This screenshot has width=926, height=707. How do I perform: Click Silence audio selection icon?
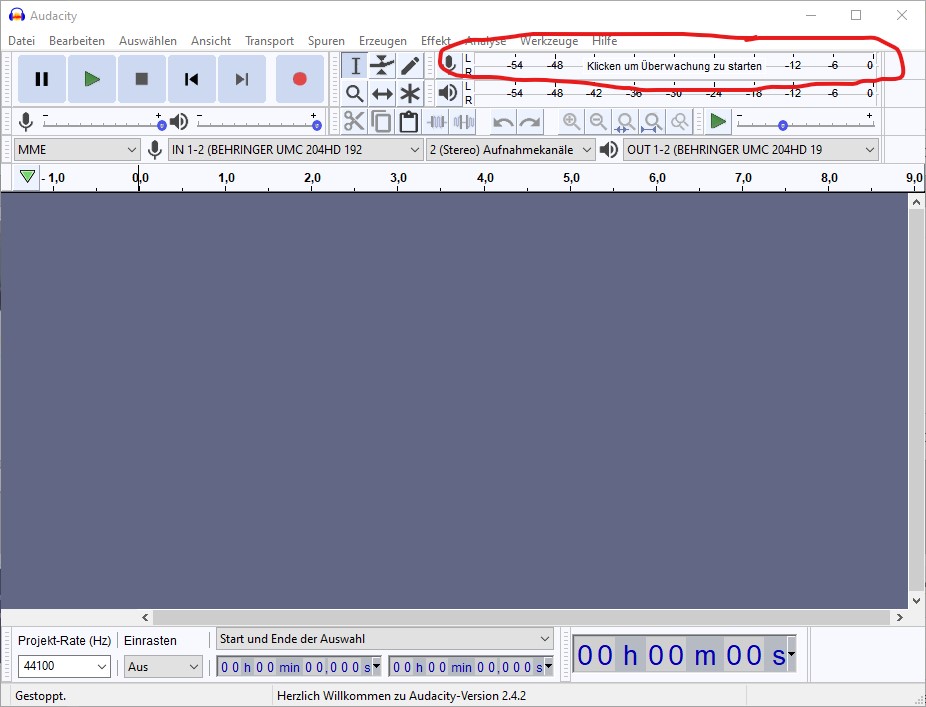464,122
